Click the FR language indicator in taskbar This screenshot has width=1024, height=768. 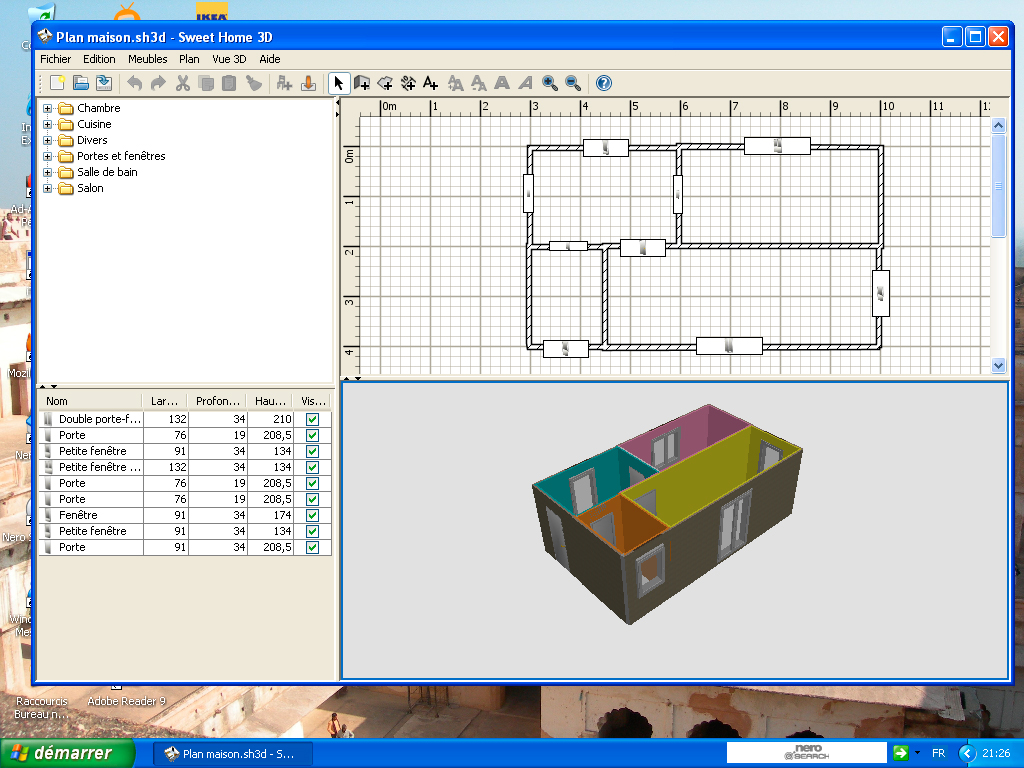point(938,753)
